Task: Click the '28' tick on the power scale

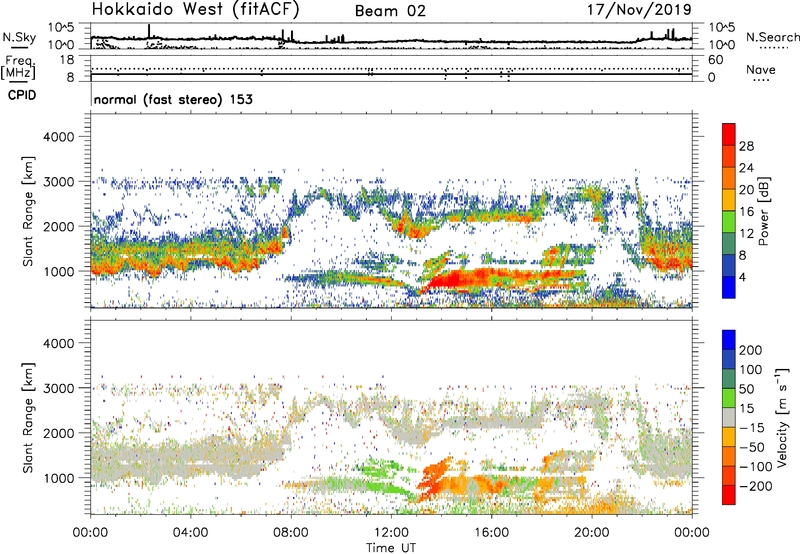Action: coord(746,146)
